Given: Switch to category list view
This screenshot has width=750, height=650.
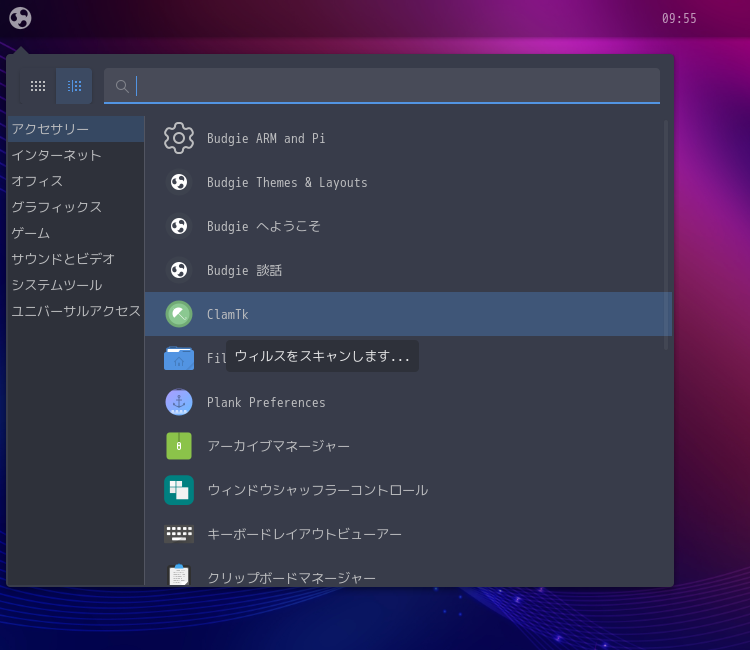Looking at the screenshot, I should click(x=74, y=86).
